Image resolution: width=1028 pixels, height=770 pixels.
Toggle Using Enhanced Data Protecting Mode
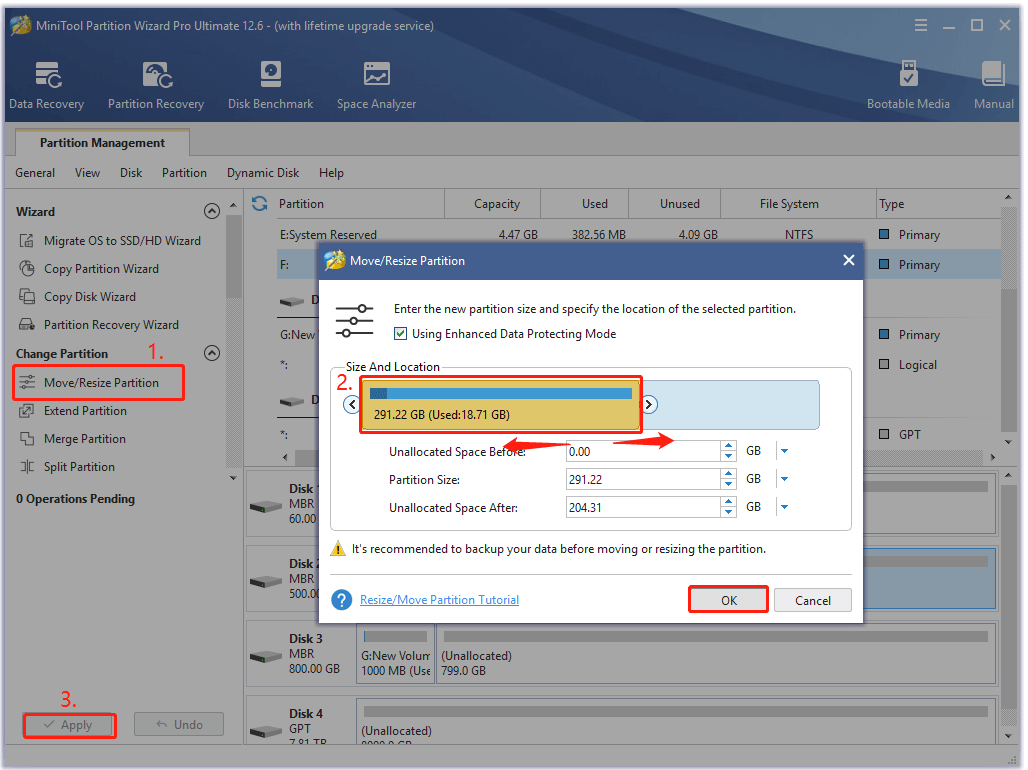[401, 334]
